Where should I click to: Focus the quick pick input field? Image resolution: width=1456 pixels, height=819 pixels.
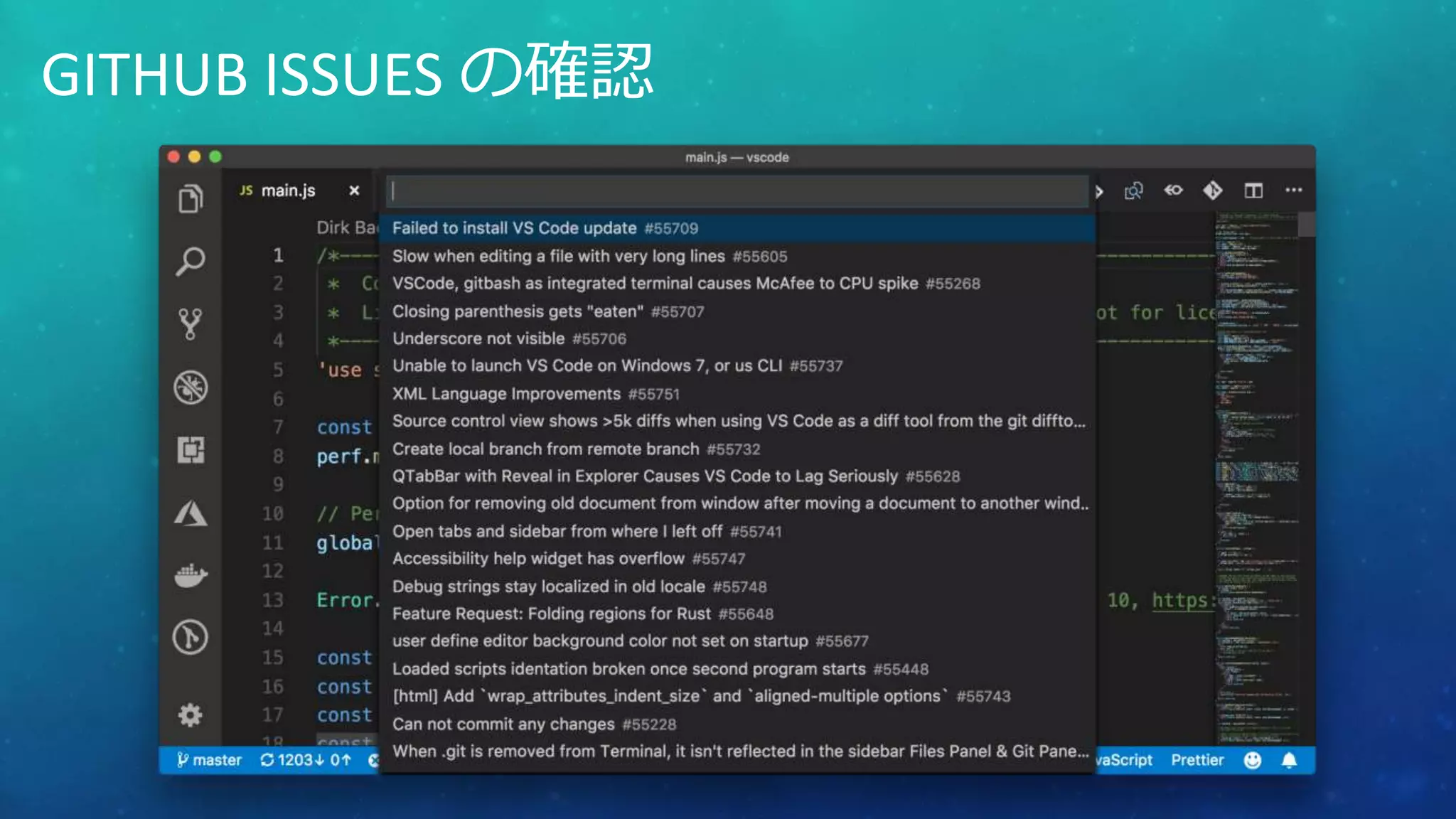737,191
